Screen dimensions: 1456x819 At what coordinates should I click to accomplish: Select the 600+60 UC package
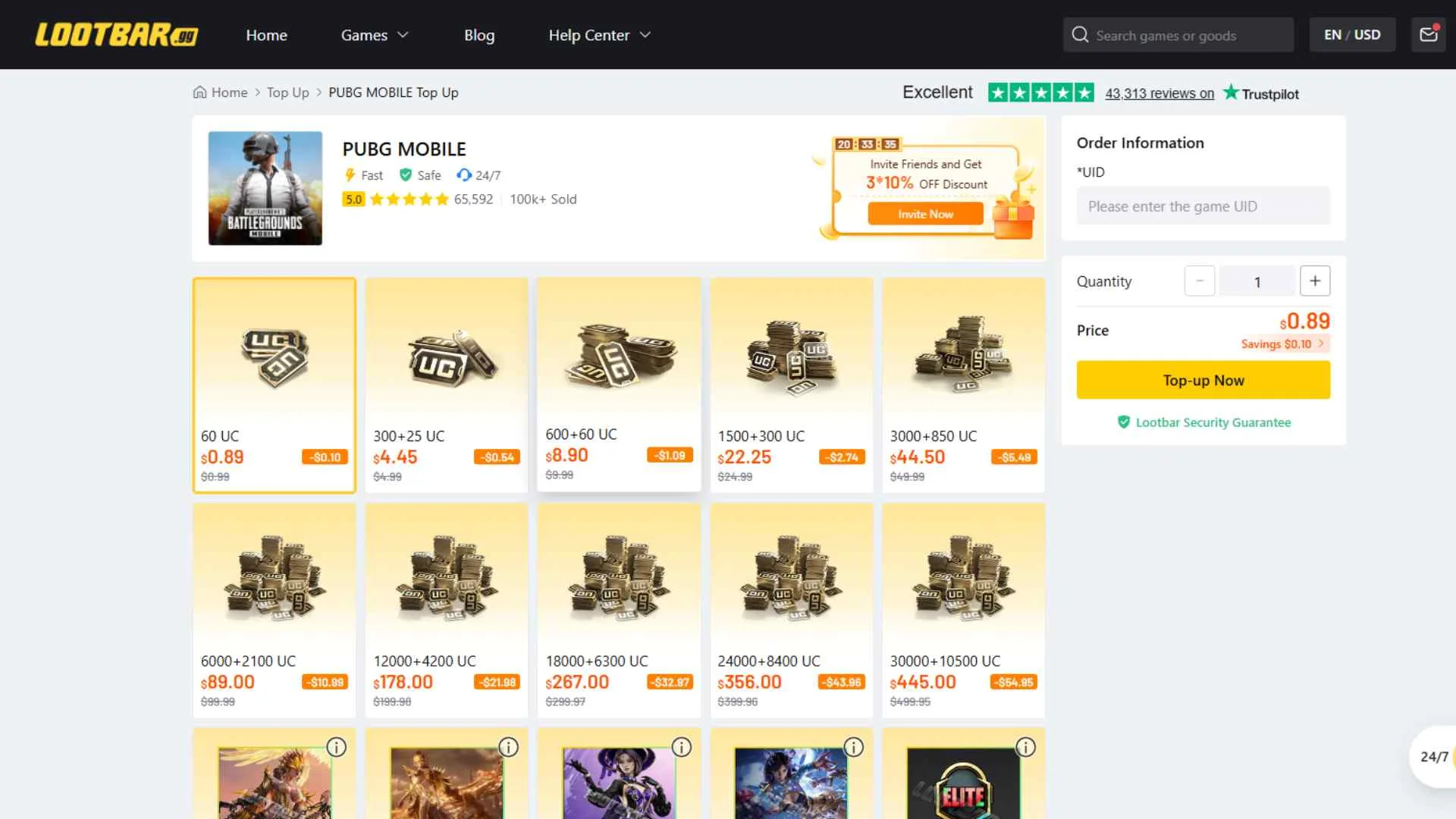coord(618,383)
